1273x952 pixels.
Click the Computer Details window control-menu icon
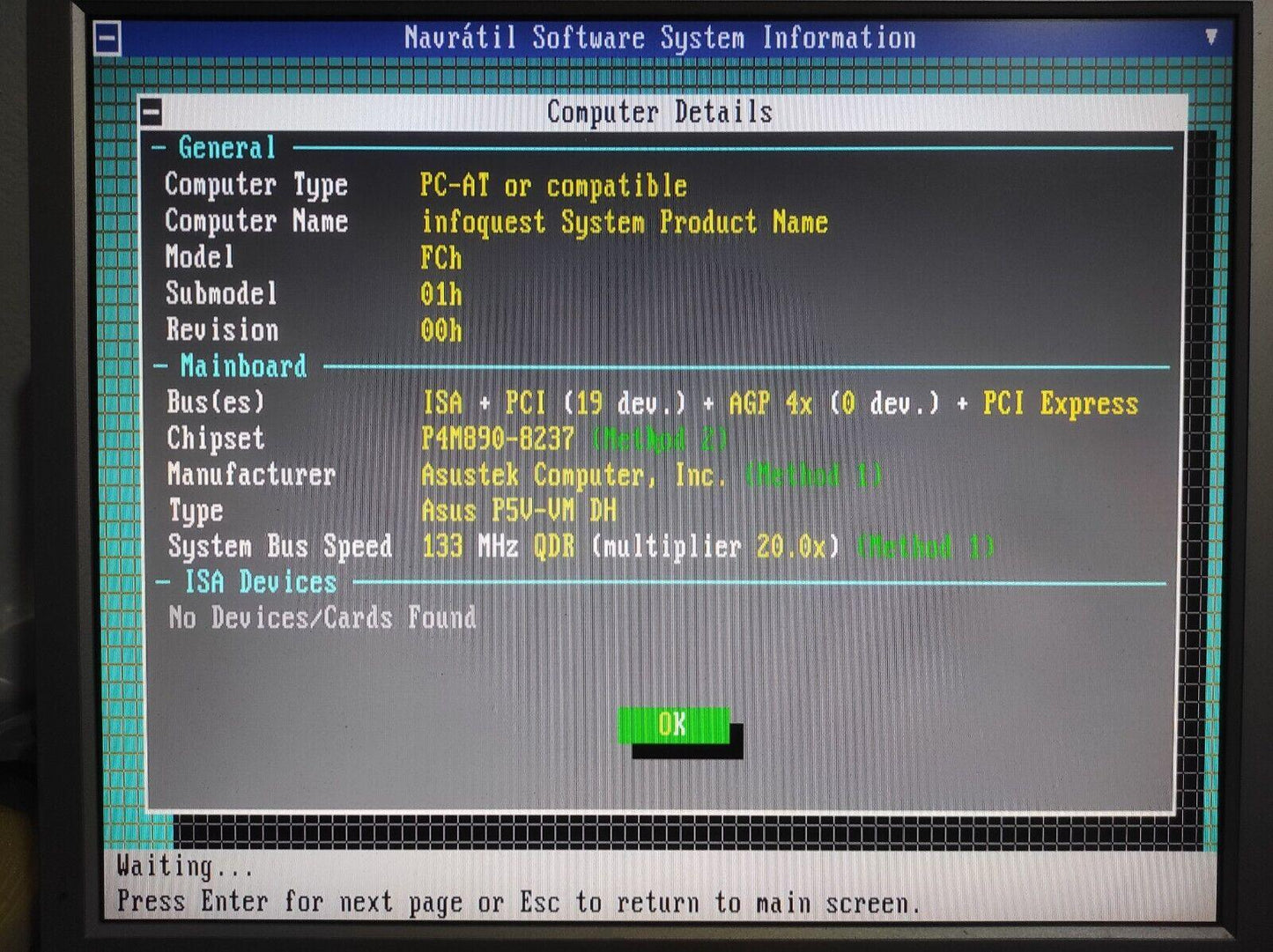pyautogui.click(x=152, y=112)
